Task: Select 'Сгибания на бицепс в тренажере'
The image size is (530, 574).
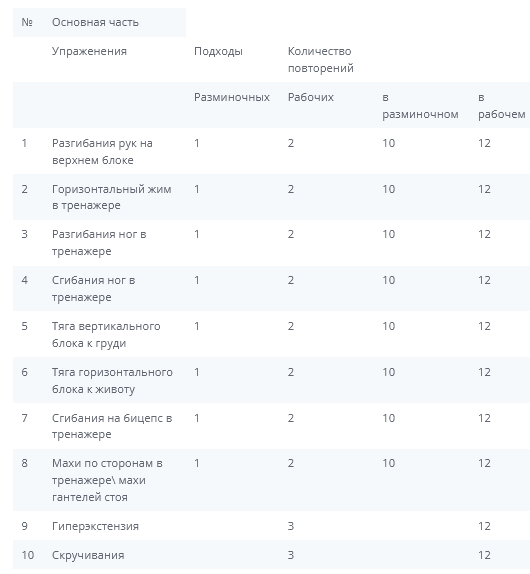Action: 112,426
